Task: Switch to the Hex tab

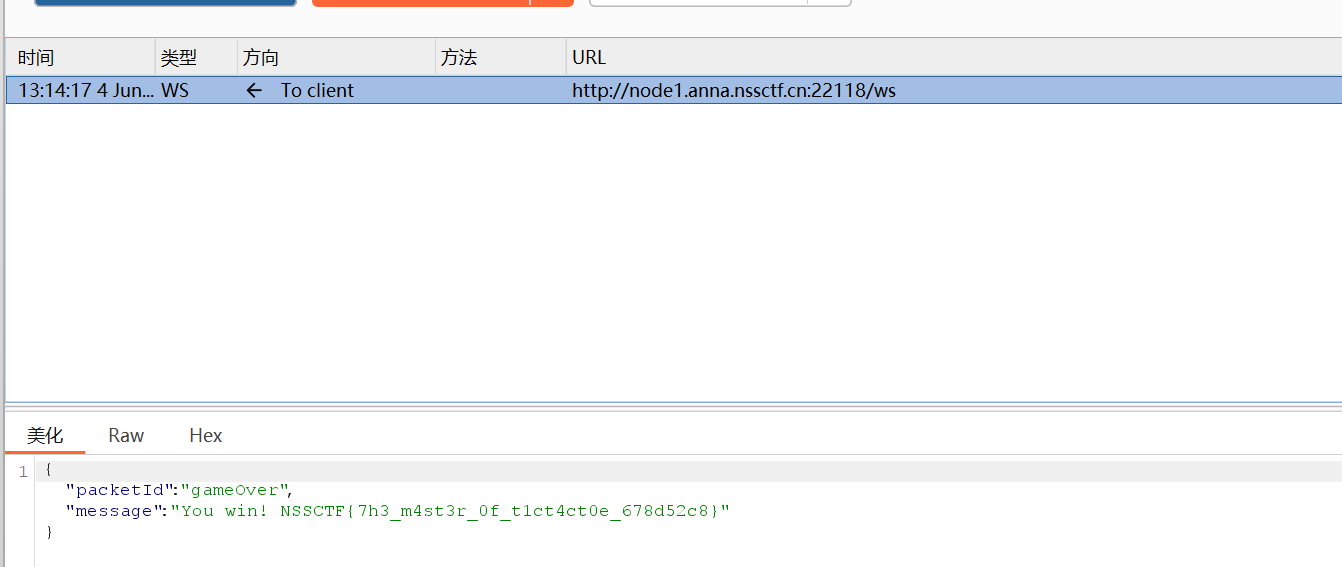Action: tap(206, 435)
